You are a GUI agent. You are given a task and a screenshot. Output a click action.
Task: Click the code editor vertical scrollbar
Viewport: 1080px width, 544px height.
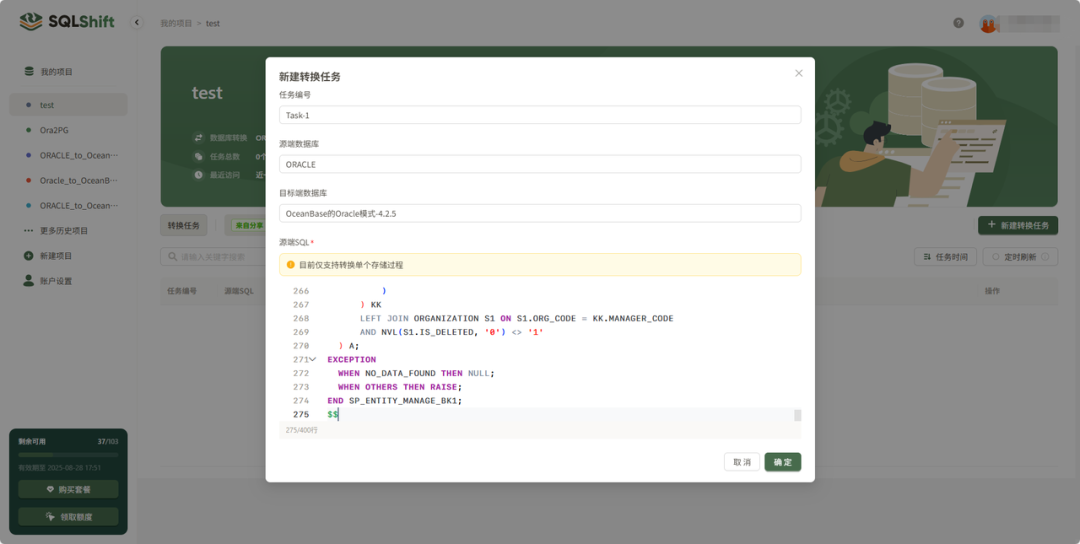click(x=798, y=415)
